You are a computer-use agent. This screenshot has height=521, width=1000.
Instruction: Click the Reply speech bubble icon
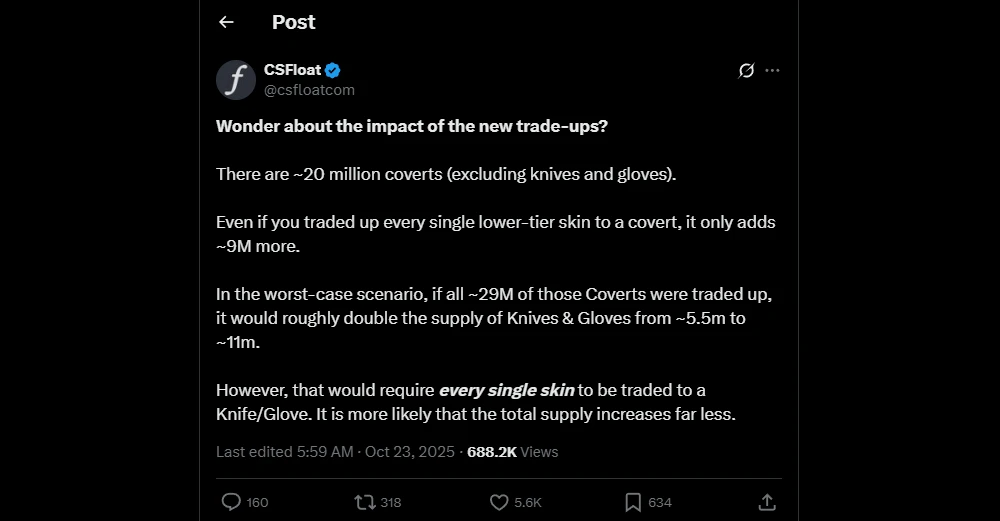[231, 502]
